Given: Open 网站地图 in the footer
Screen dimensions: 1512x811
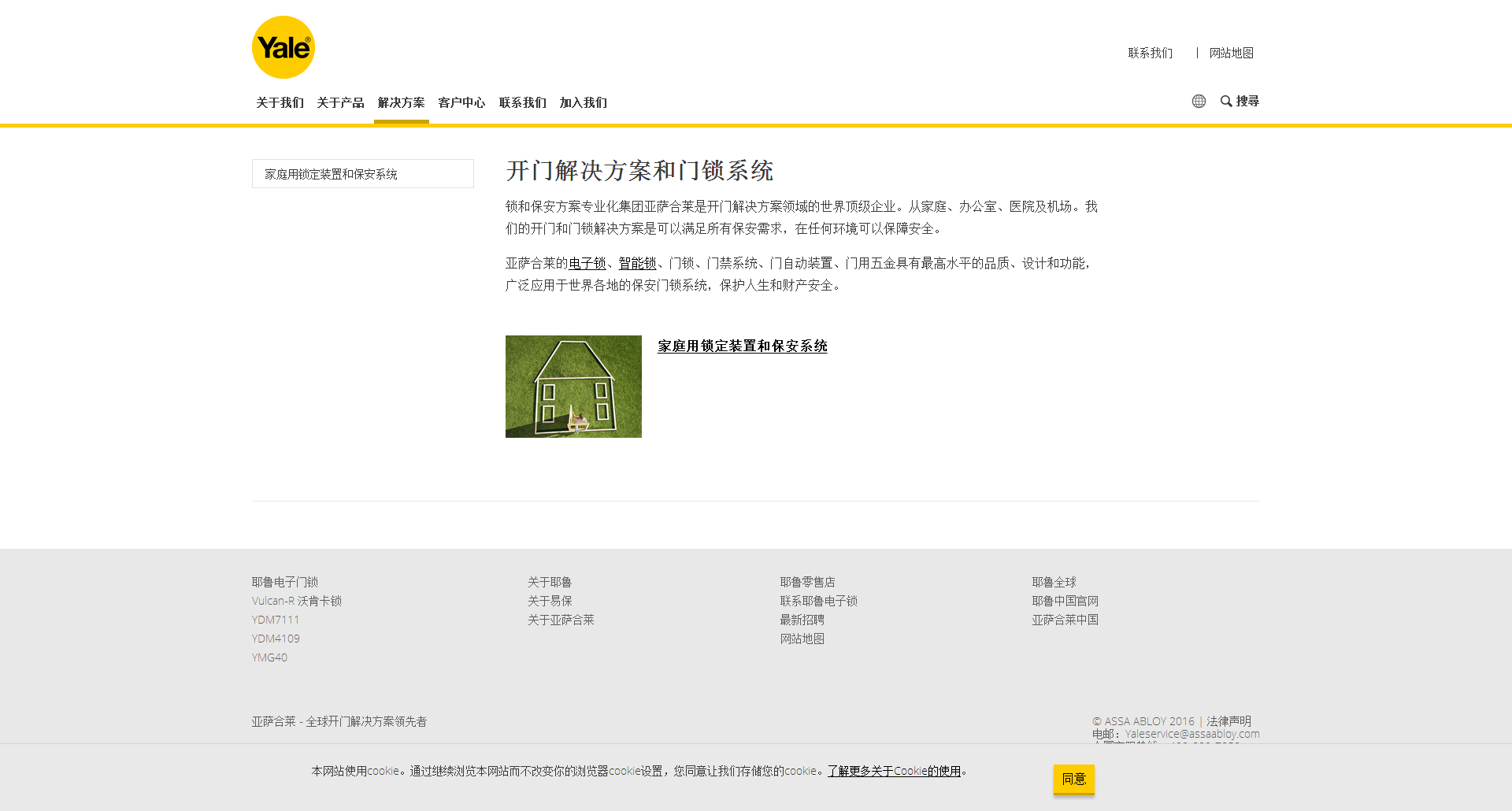Looking at the screenshot, I should [x=802, y=639].
